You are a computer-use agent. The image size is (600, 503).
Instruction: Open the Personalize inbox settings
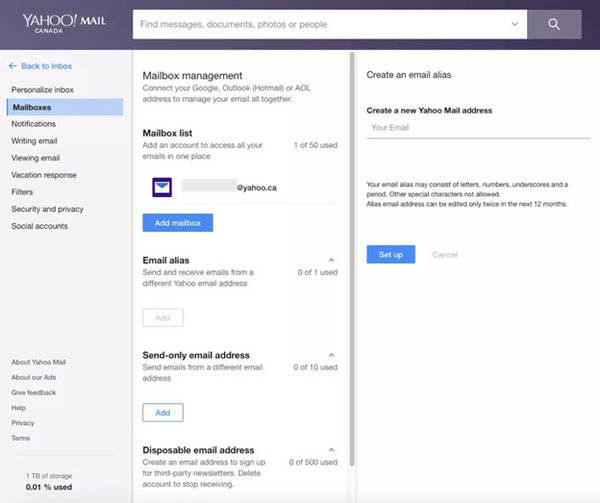(42, 90)
